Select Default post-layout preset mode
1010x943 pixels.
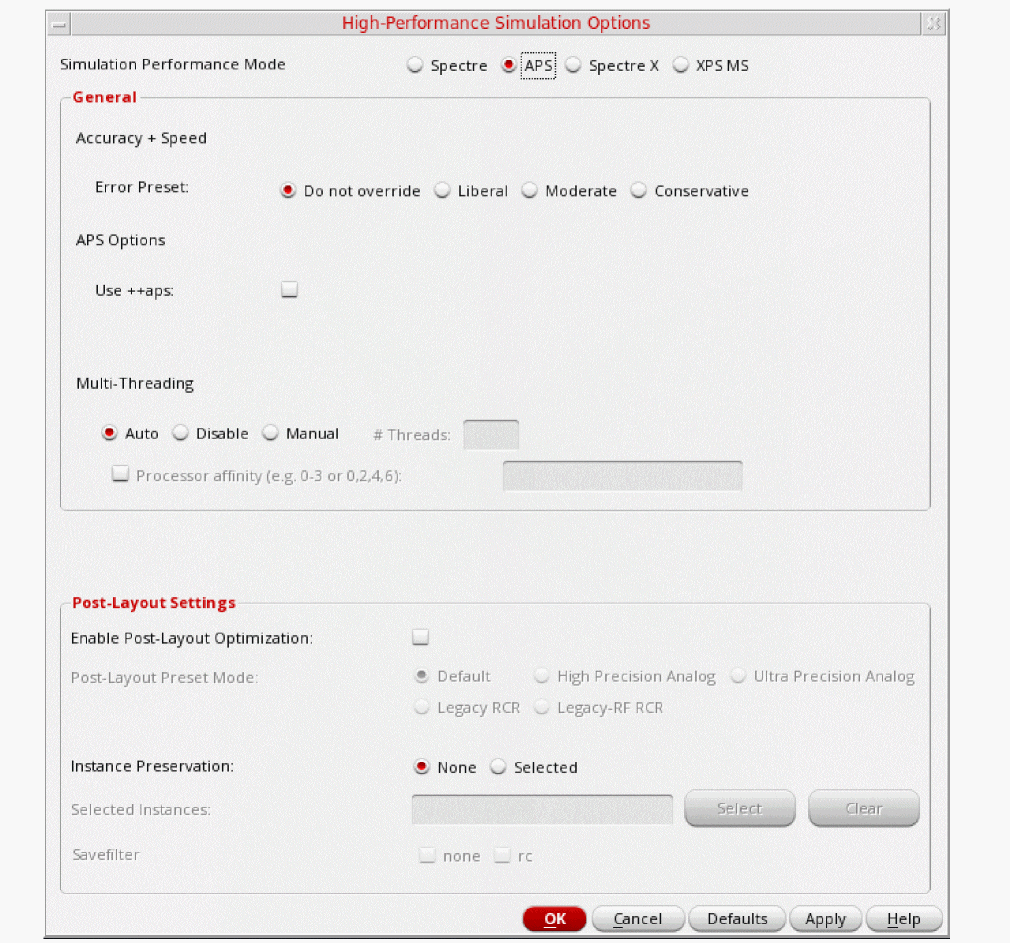pos(422,676)
